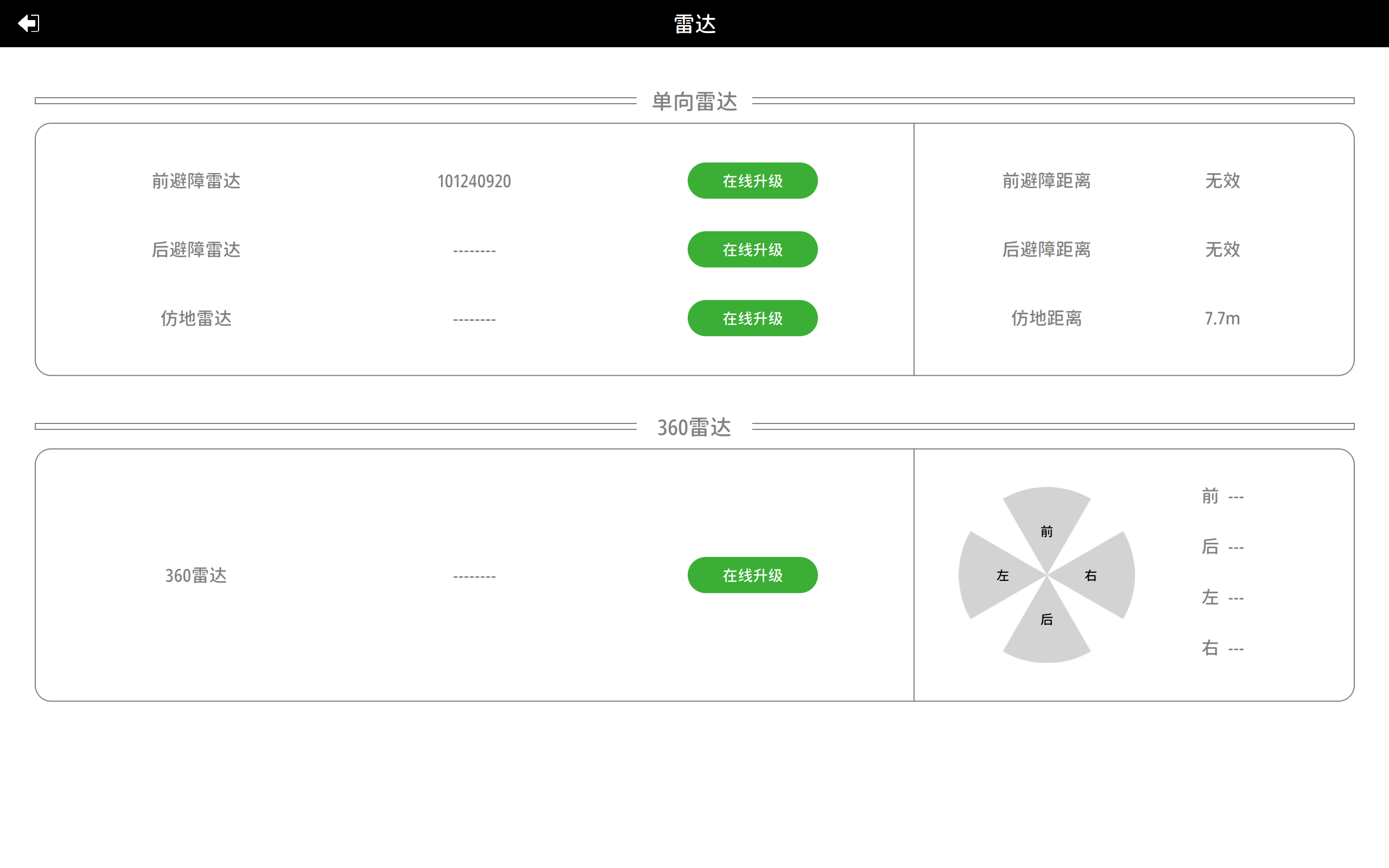This screenshot has height=868, width=1389.
Task: Click 360 radar online upgrade button
Action: [752, 575]
